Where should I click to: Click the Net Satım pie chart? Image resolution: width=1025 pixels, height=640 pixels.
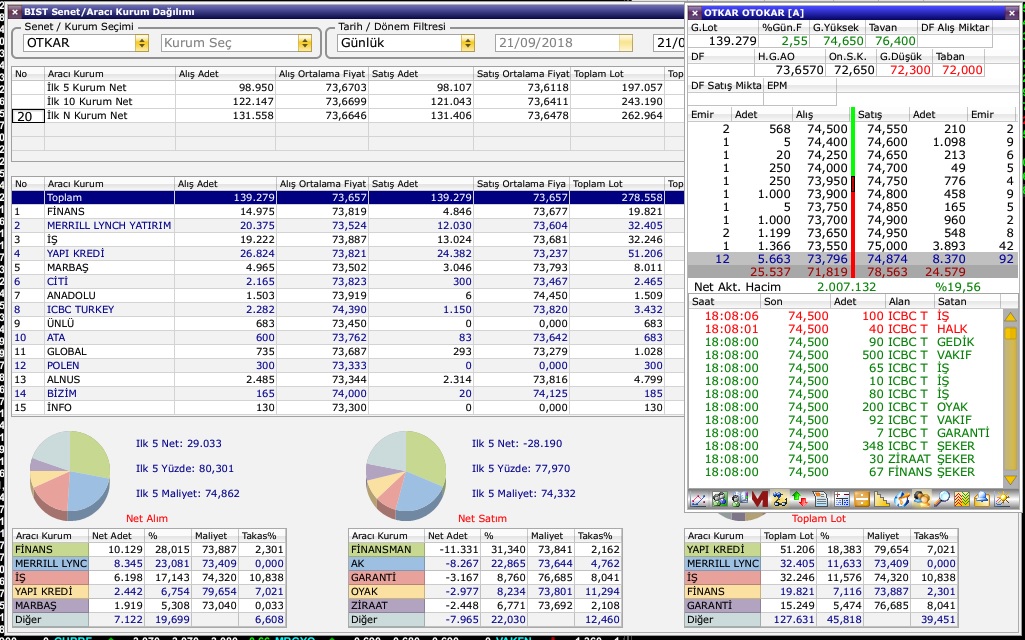pos(406,474)
